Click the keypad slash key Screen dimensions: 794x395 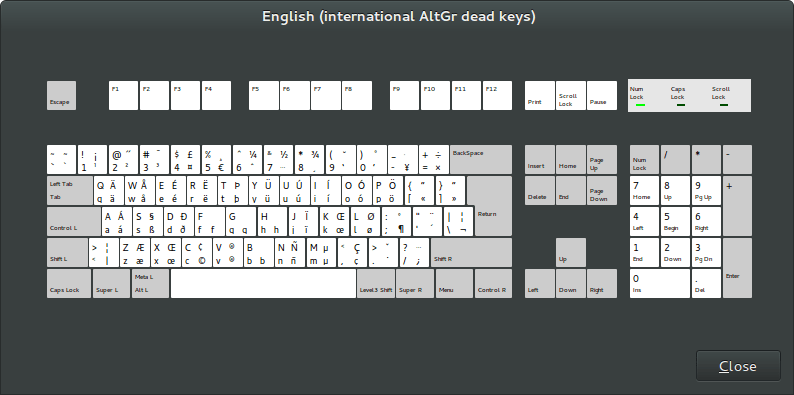tap(676, 160)
